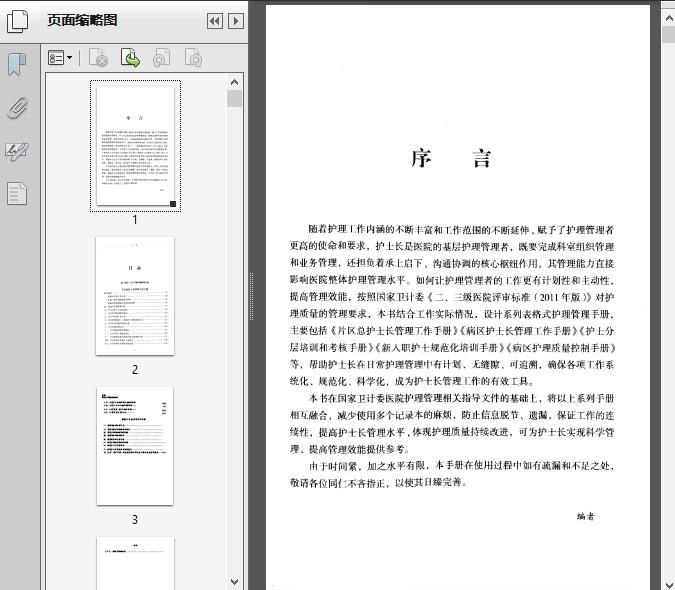
Task: Open the bookmarks panel
Action: click(x=17, y=65)
